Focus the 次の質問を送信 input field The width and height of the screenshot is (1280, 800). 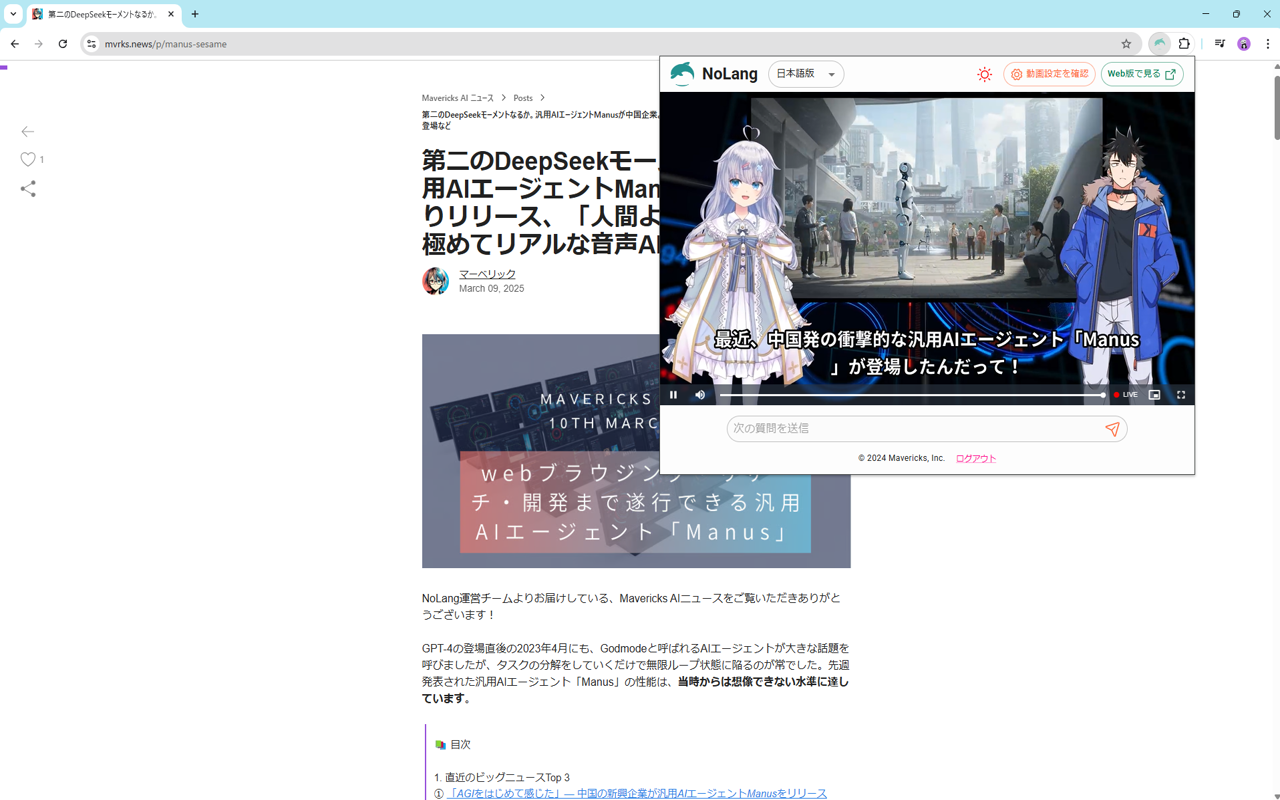[x=913, y=428]
